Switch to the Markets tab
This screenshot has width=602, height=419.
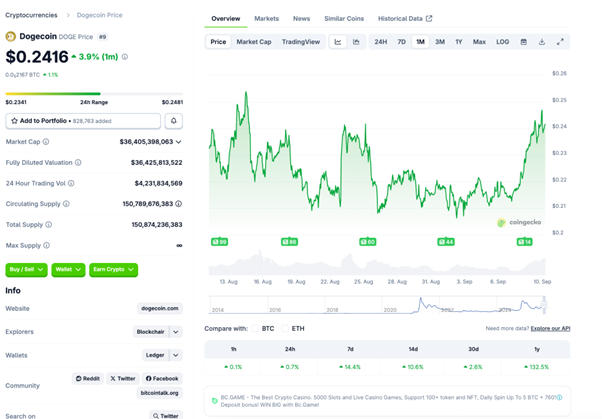pyautogui.click(x=266, y=18)
